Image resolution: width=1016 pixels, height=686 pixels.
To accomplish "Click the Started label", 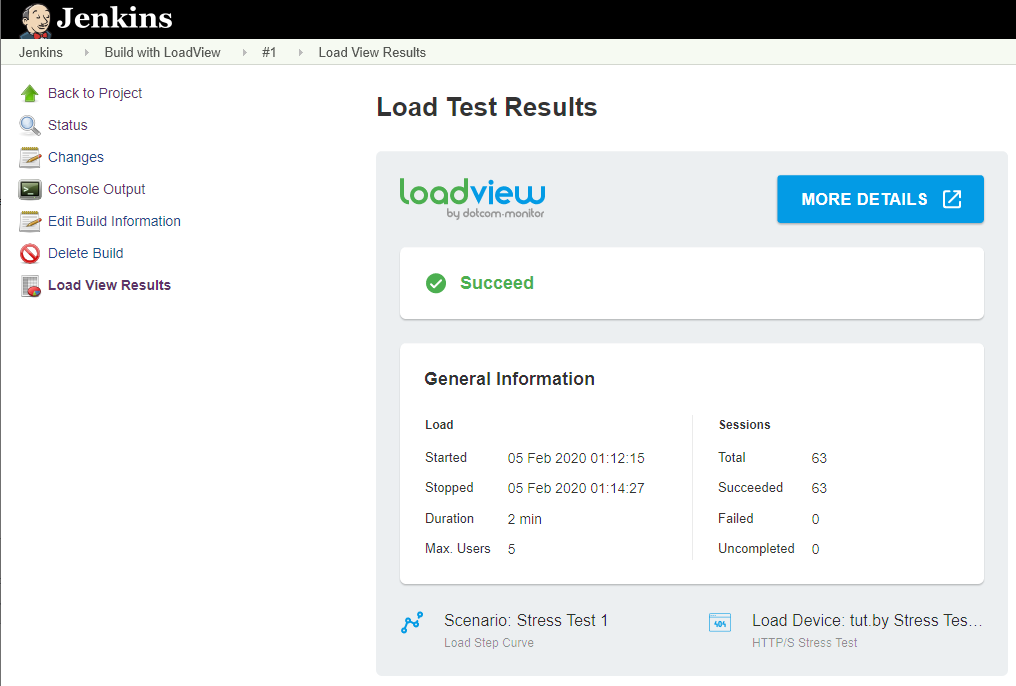I will click(446, 457).
